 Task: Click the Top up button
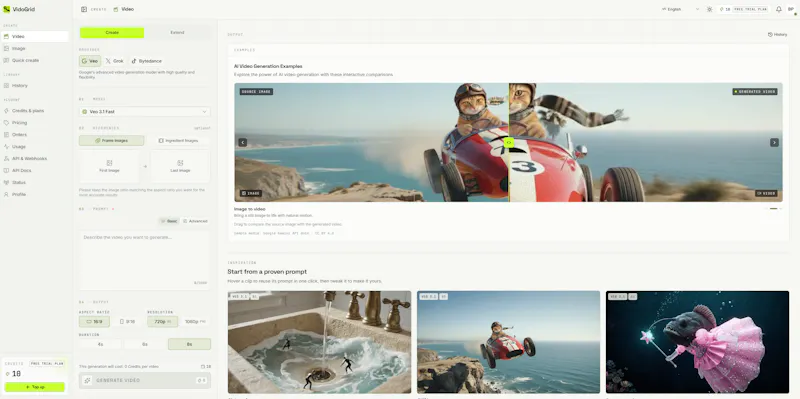coord(35,387)
